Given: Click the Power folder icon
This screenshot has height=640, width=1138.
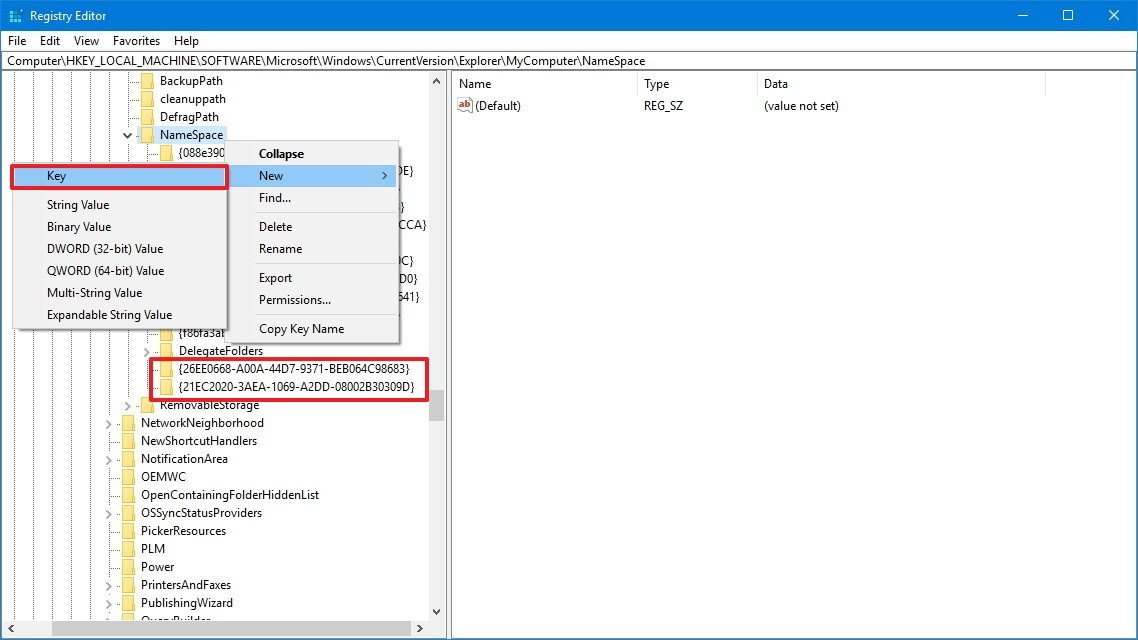Looking at the screenshot, I should coord(128,567).
